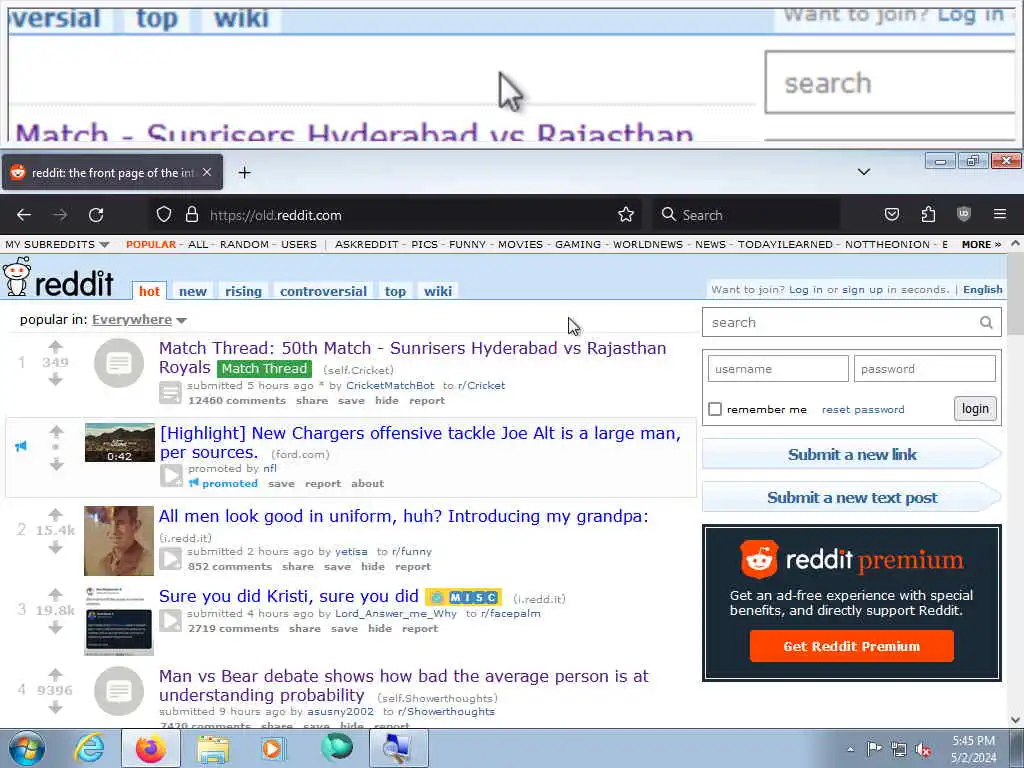
Task: Switch to the wiki tab
Action: click(x=438, y=291)
